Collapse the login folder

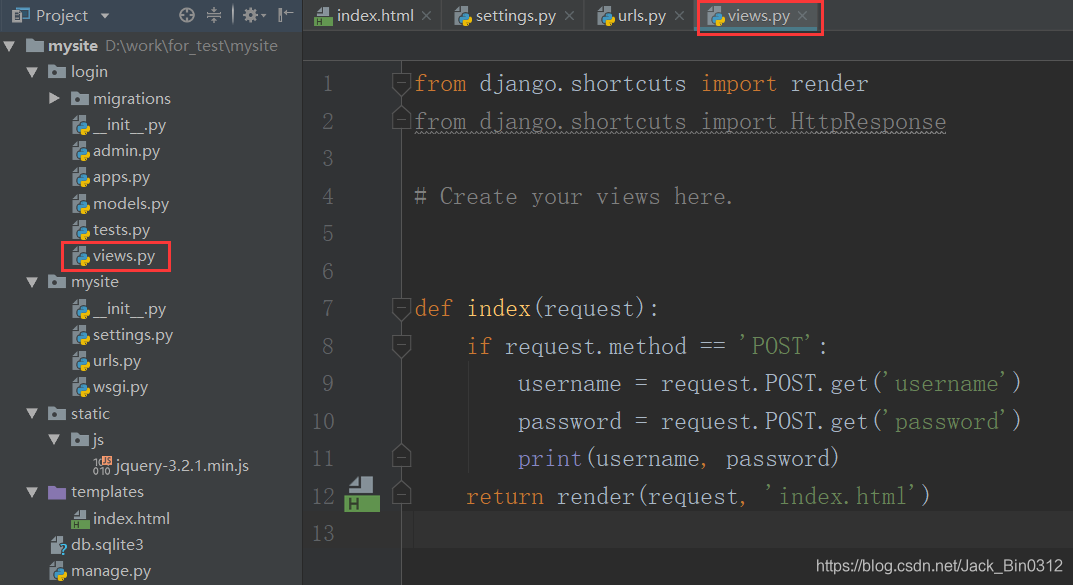tap(32, 72)
